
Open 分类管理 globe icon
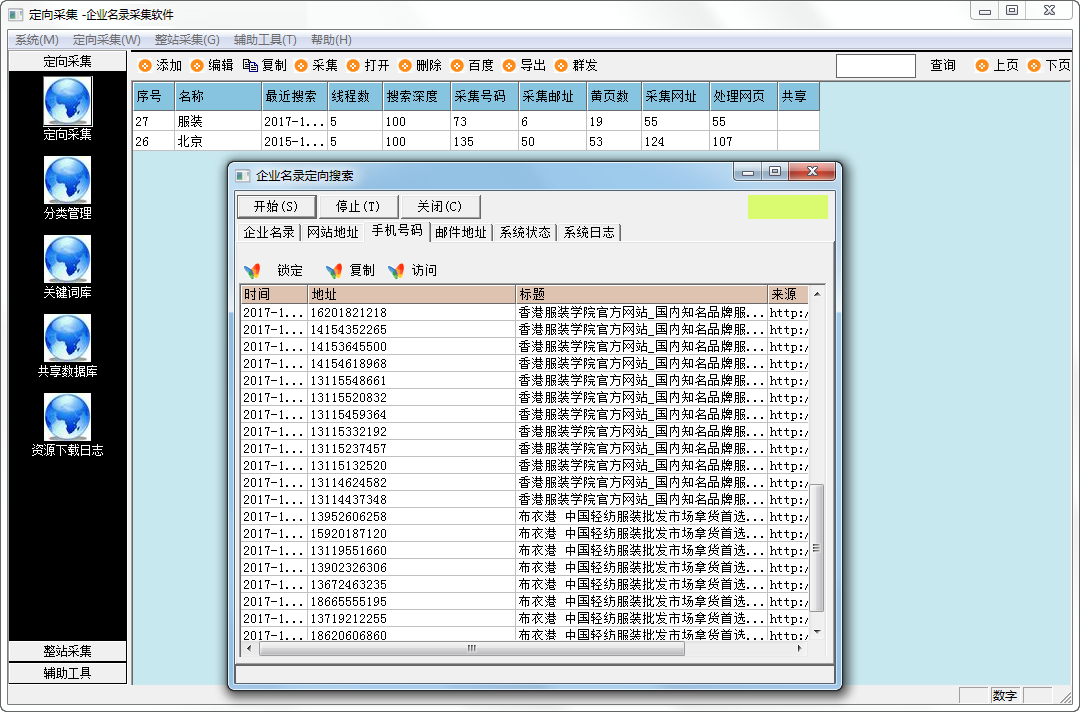coord(68,180)
